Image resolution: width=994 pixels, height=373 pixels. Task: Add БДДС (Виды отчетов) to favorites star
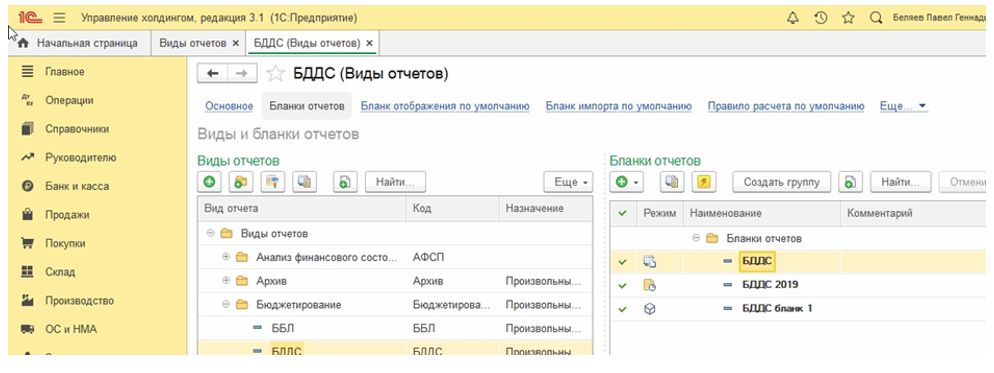click(x=275, y=74)
